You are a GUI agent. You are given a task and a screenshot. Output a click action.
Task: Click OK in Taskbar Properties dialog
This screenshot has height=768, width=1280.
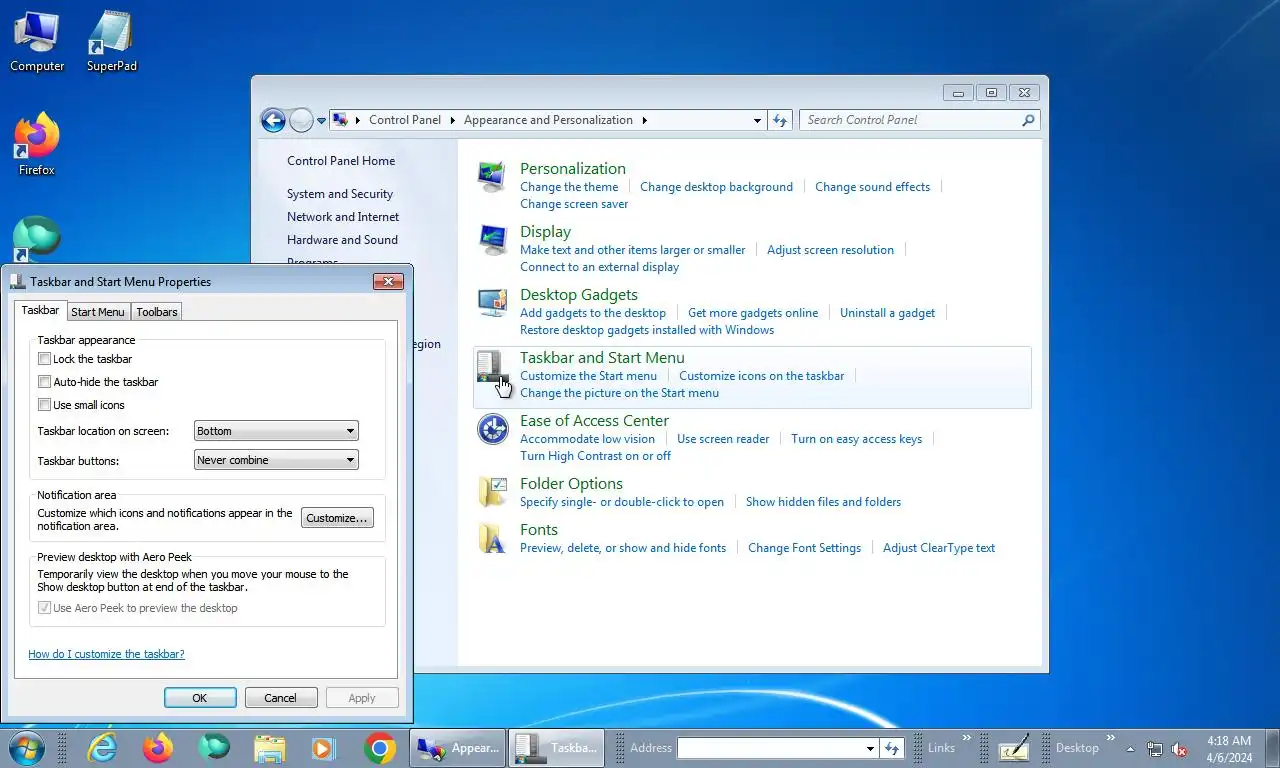click(x=200, y=698)
